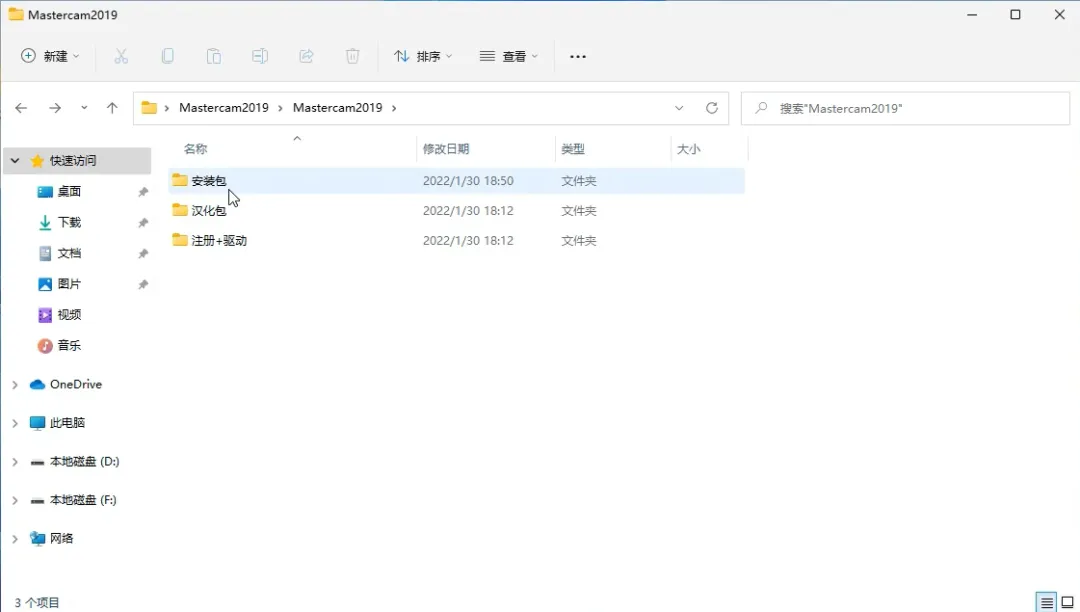Sort by the 名称 column header
Image resolution: width=1080 pixels, height=612 pixels.
pos(196,149)
